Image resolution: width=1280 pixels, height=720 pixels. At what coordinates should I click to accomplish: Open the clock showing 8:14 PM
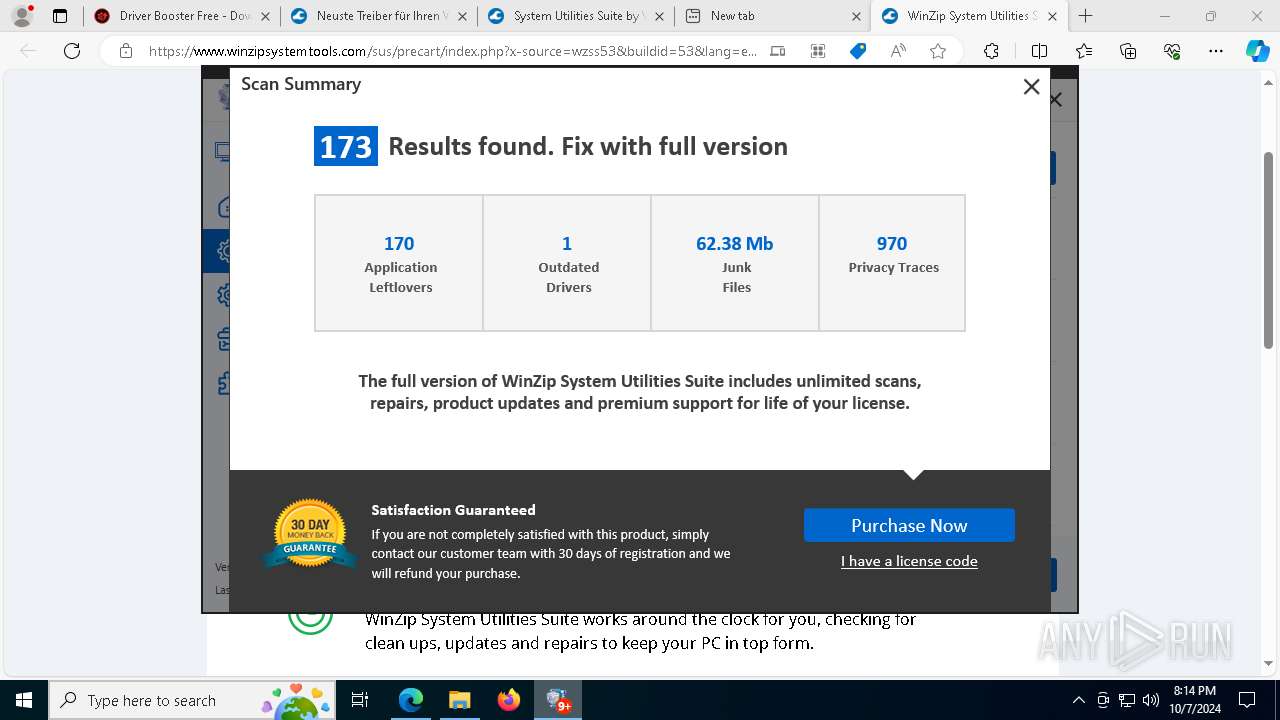click(1194, 700)
